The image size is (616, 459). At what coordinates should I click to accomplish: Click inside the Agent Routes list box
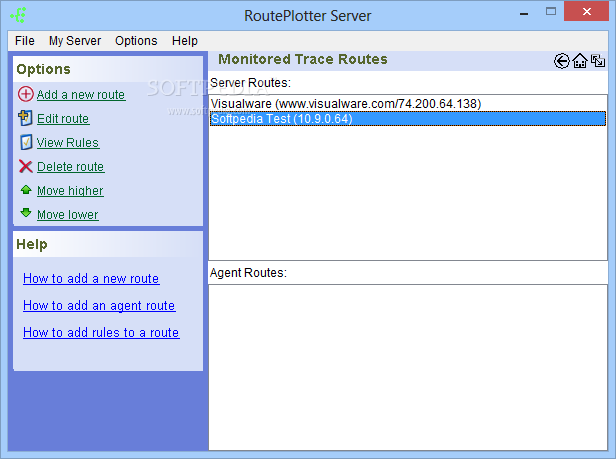[408, 367]
